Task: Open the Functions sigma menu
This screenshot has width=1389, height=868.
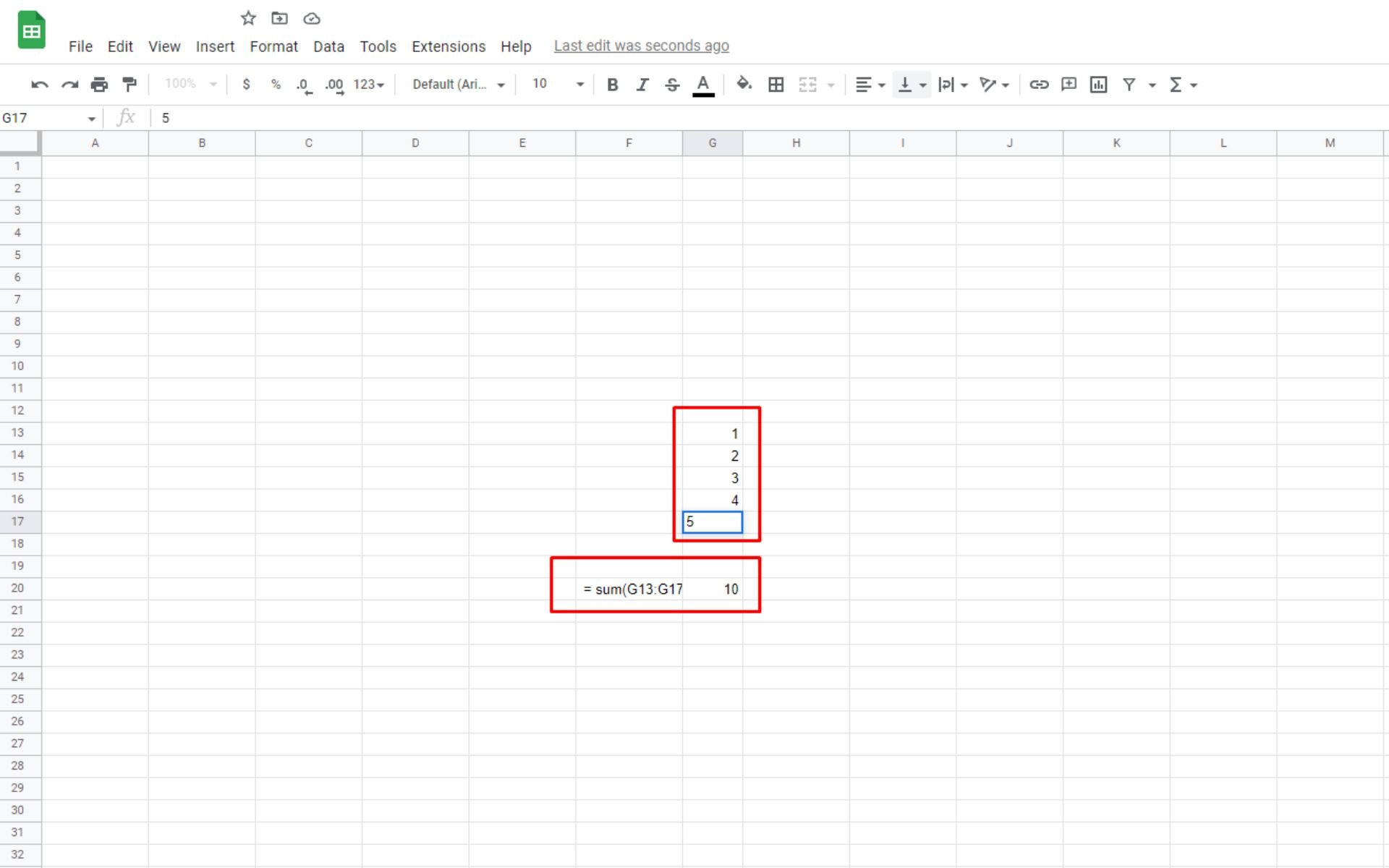Action: (1184, 85)
